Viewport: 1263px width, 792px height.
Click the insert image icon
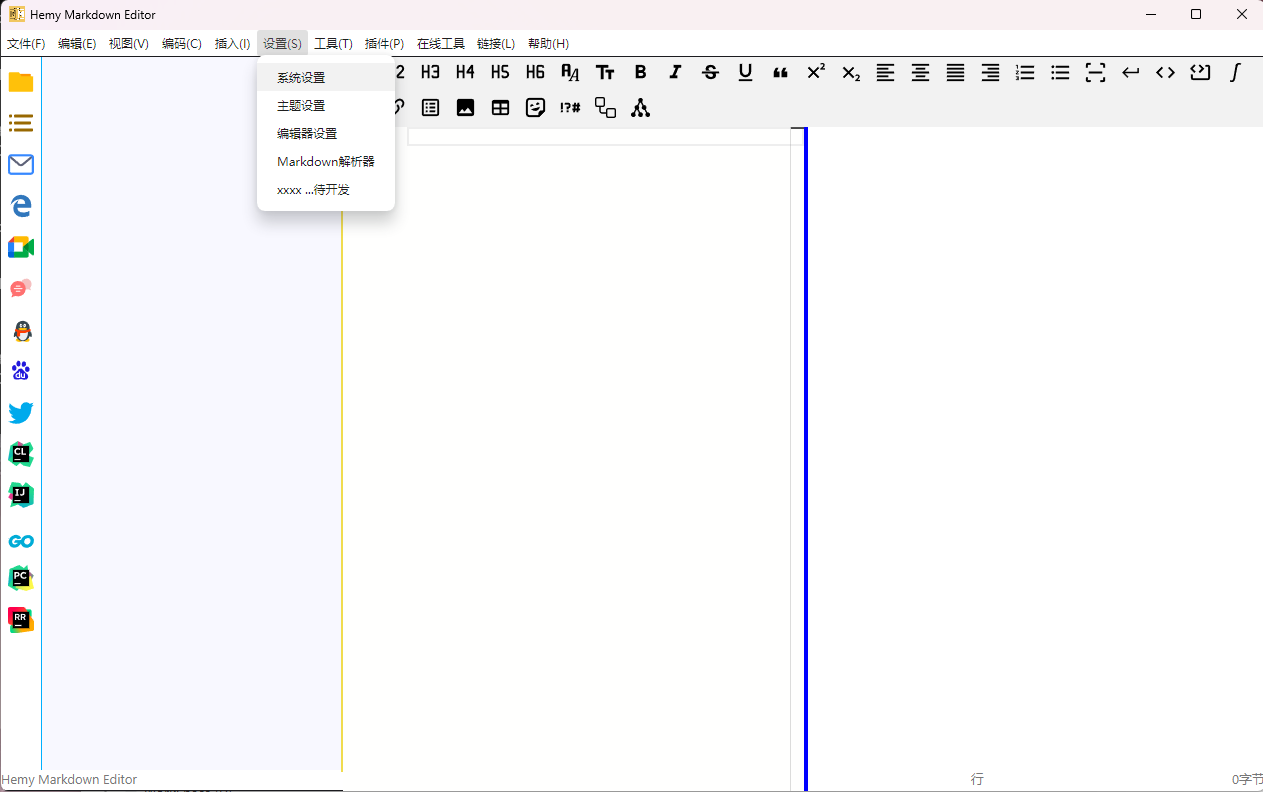click(465, 108)
